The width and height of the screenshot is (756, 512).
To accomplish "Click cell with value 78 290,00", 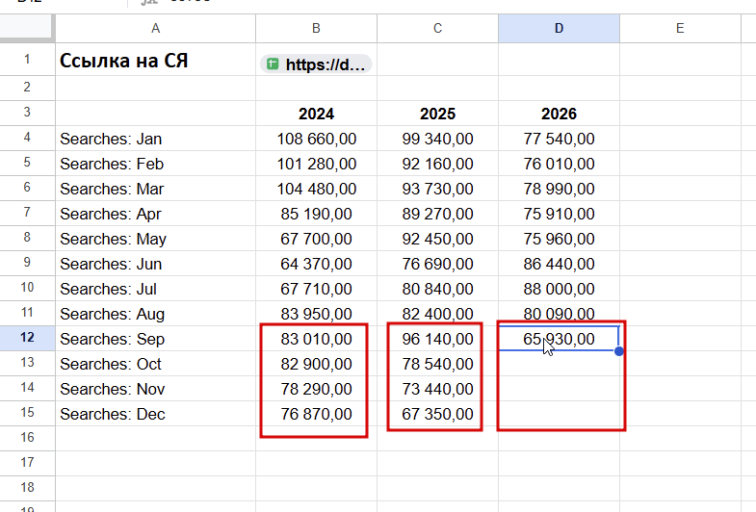I will (316, 389).
